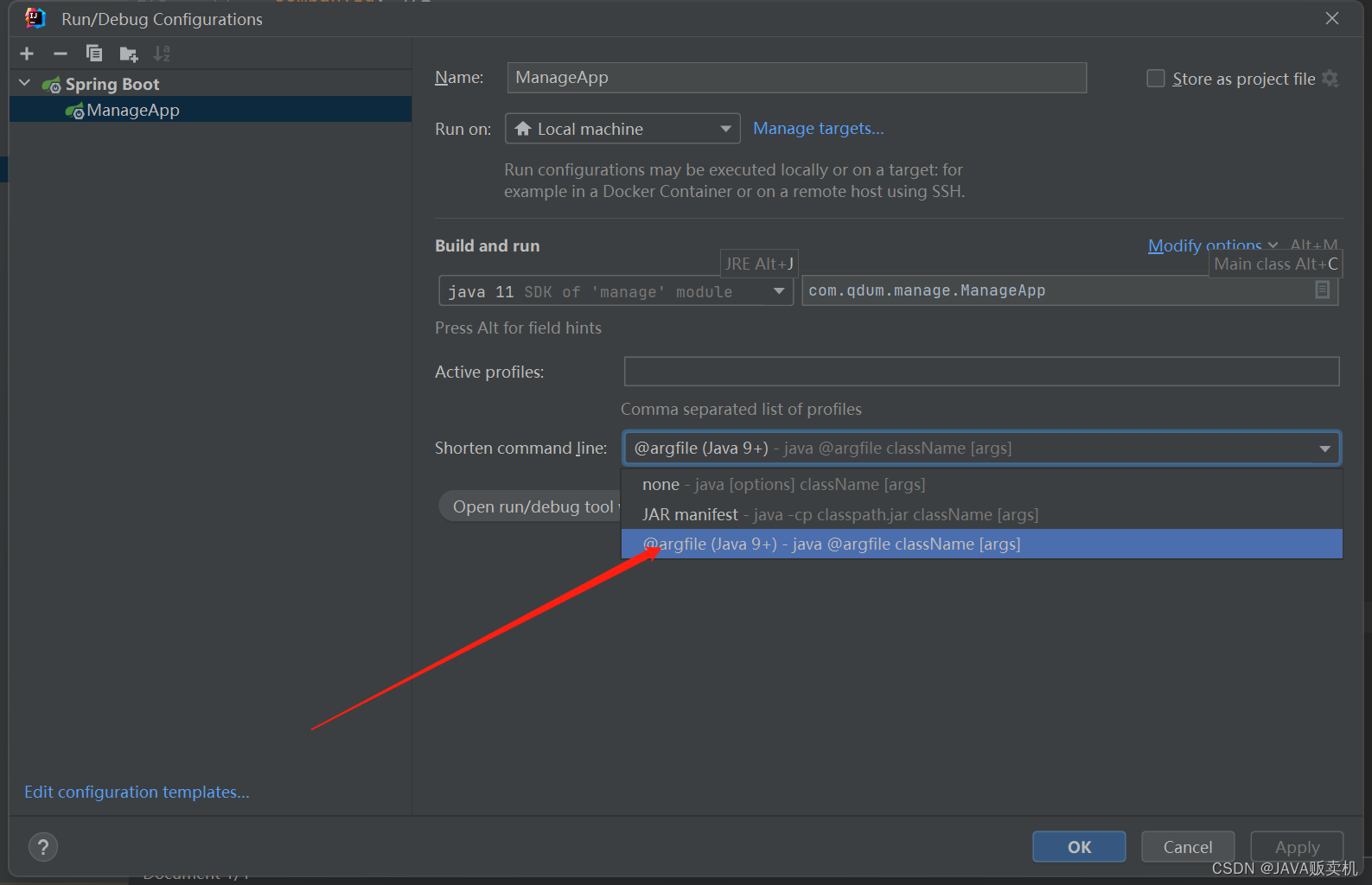Focus the Name input field
Image resolution: width=1372 pixels, height=885 pixels.
(x=796, y=78)
